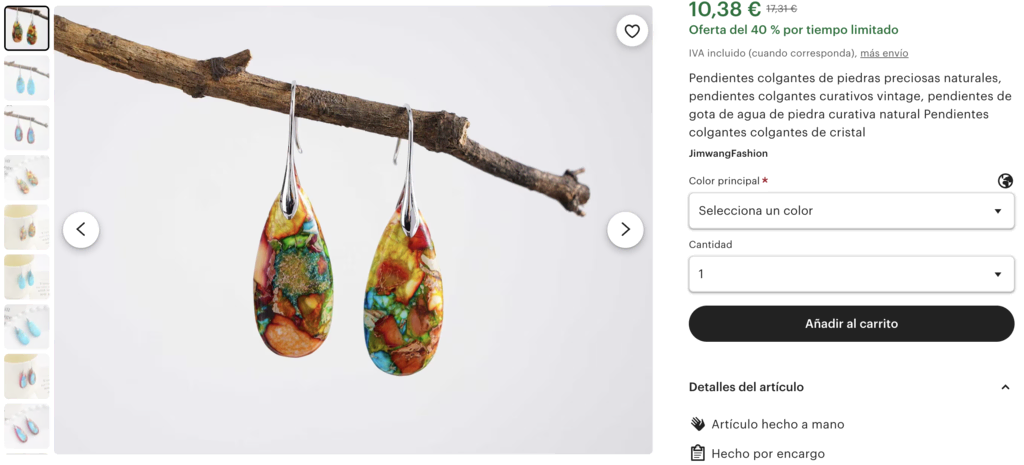Select the fourth thumbnail in the list
The image size is (1024, 465).
27,177
